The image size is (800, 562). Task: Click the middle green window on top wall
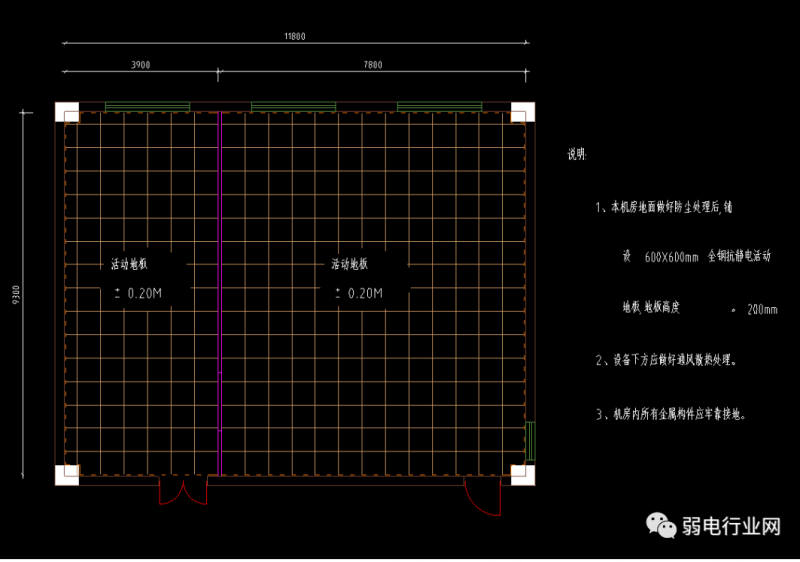pyautogui.click(x=293, y=106)
